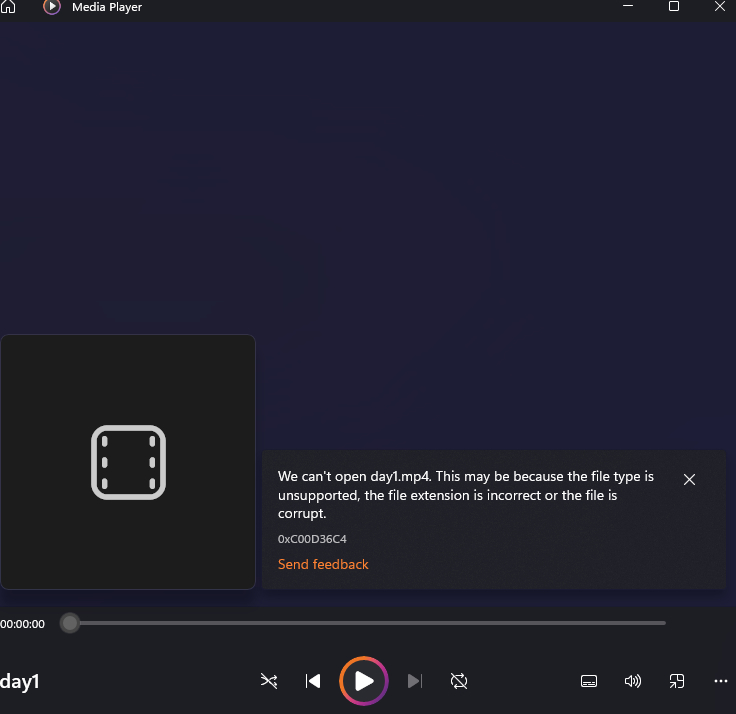Click the seek slider thumb
Screen dimensions: 736x714
[69, 623]
